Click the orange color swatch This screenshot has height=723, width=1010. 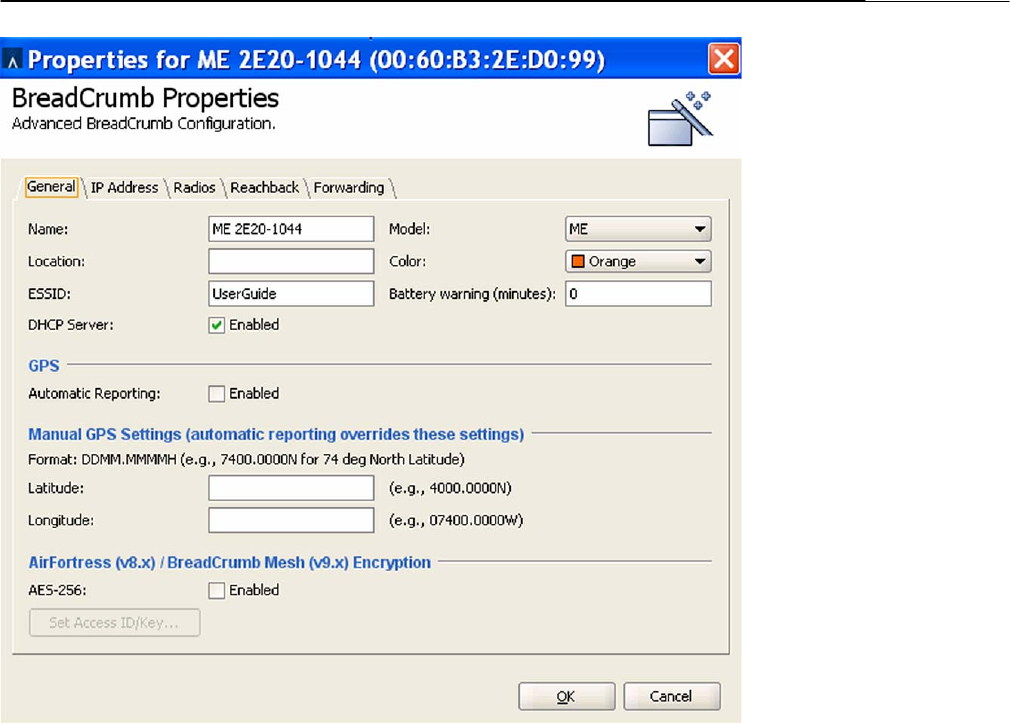pyautogui.click(x=578, y=261)
